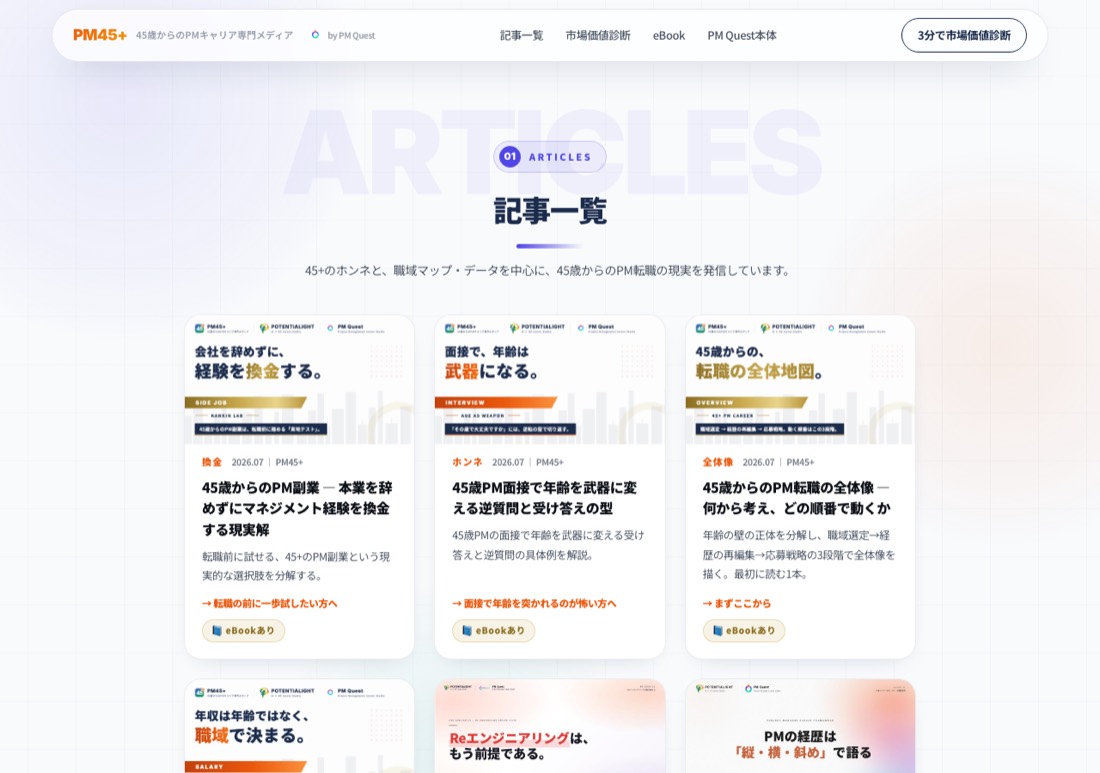Viewport: 1100px width, 773px height.
Task: Go to eBook nav item
Action: 669,36
